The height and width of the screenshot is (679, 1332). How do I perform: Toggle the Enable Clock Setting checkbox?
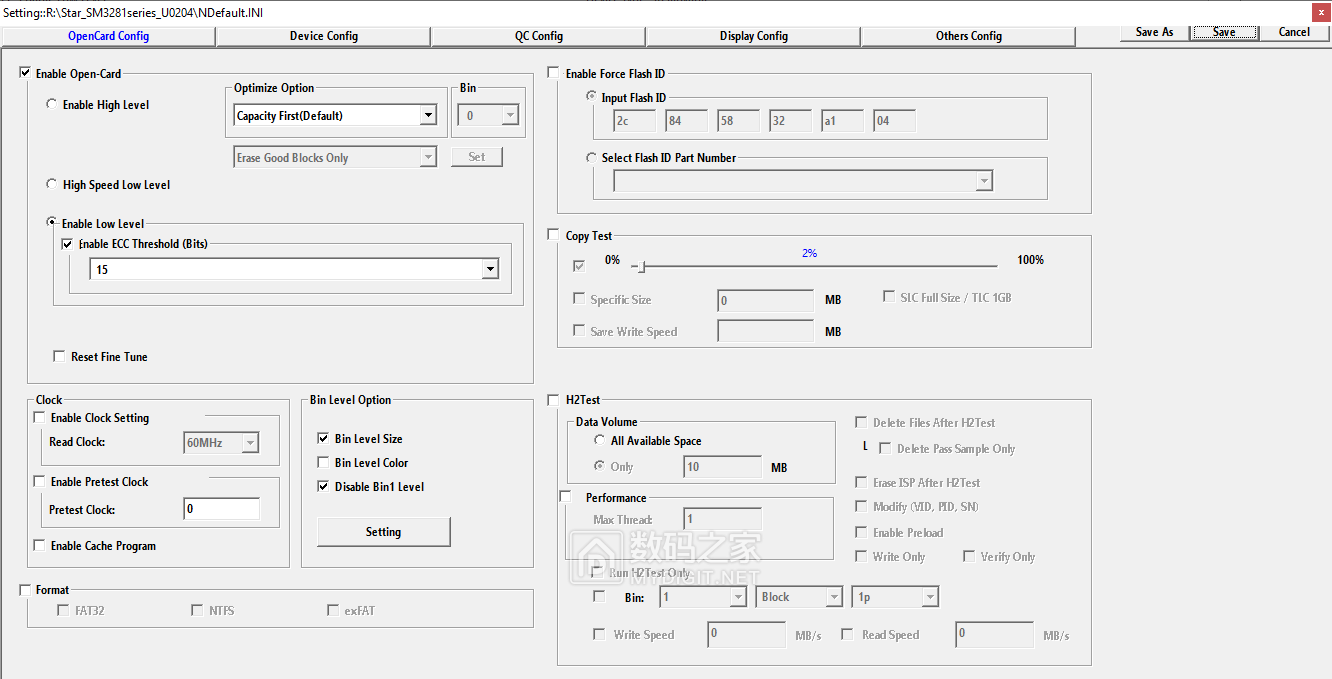[40, 418]
